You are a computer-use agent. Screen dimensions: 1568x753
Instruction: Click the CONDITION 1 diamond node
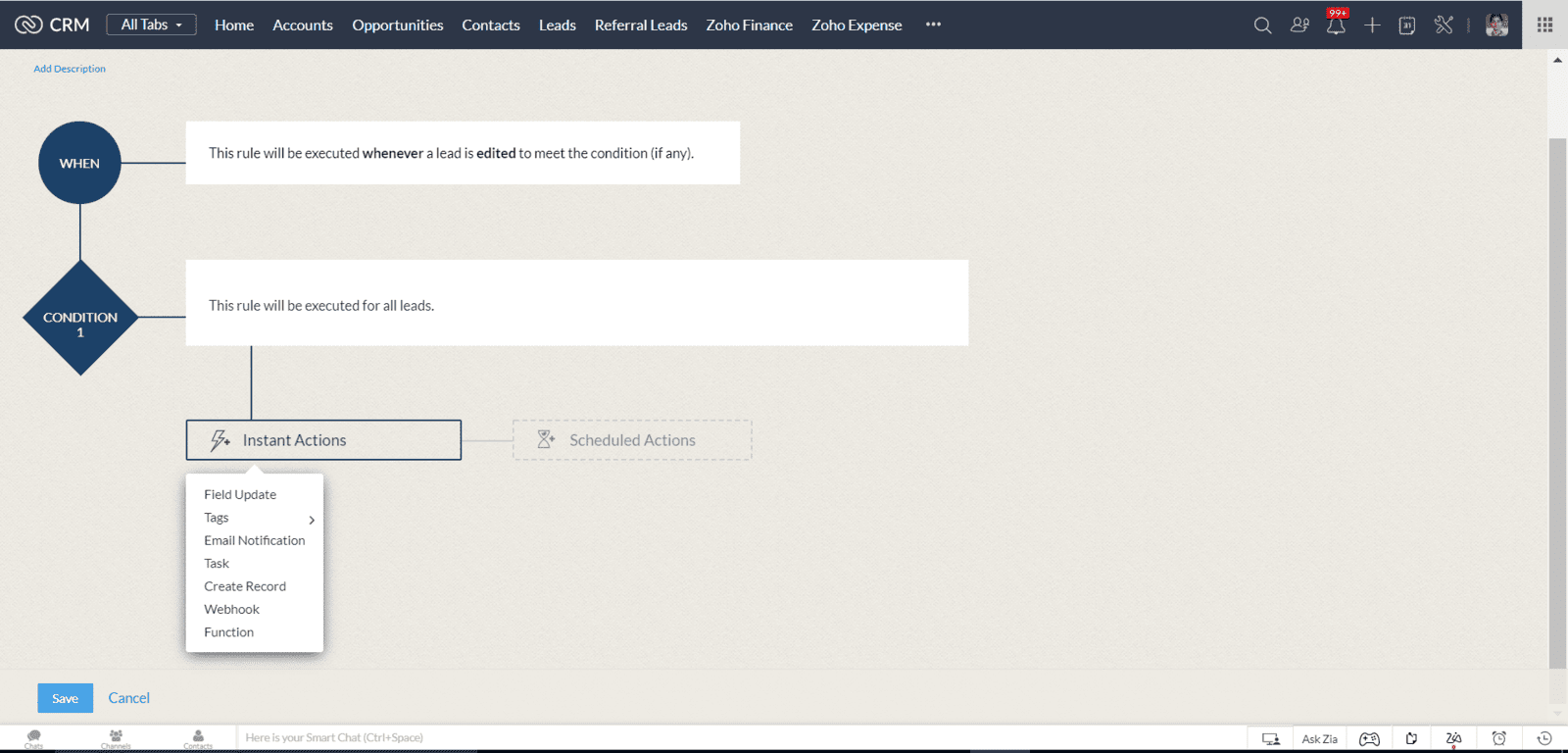point(80,318)
